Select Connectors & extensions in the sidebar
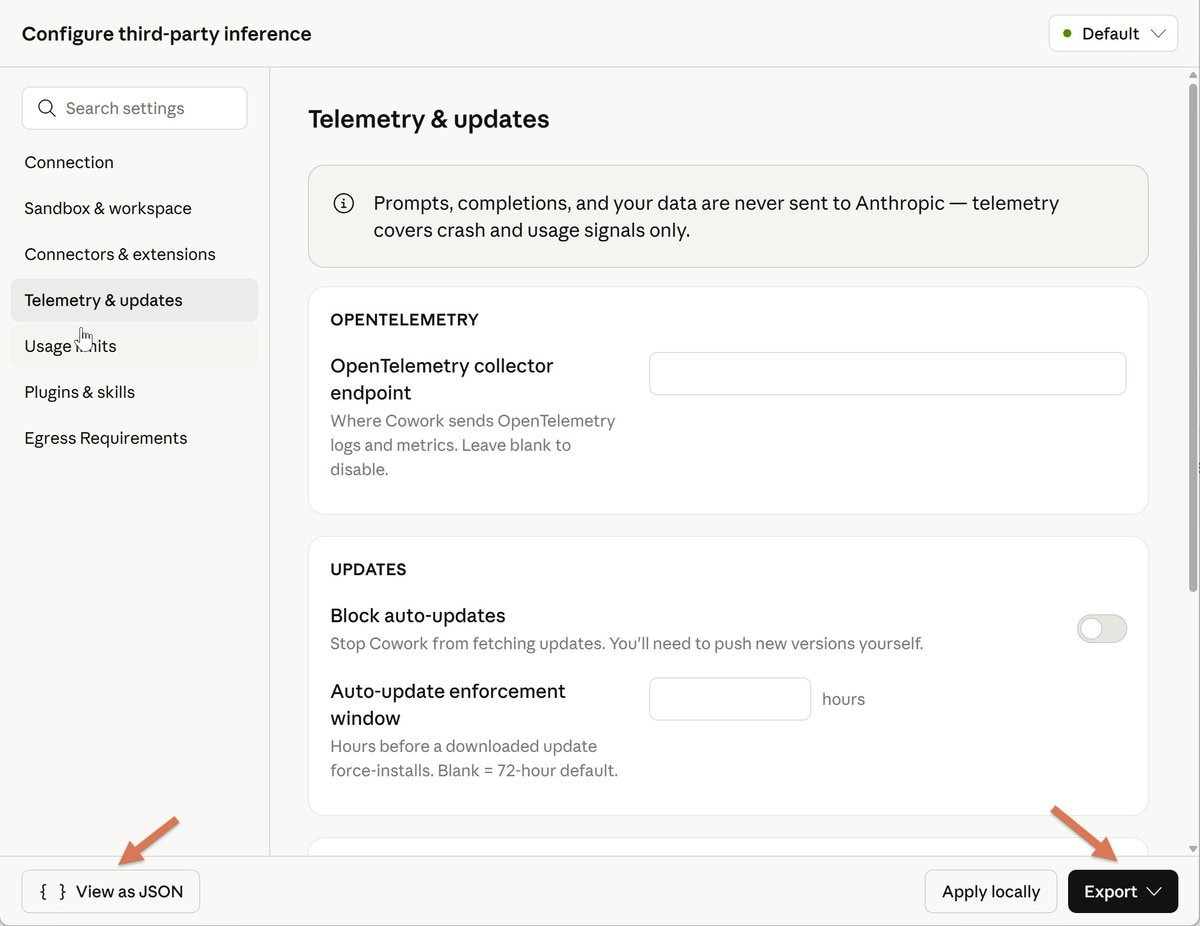Viewport: 1200px width, 926px height. click(135, 254)
